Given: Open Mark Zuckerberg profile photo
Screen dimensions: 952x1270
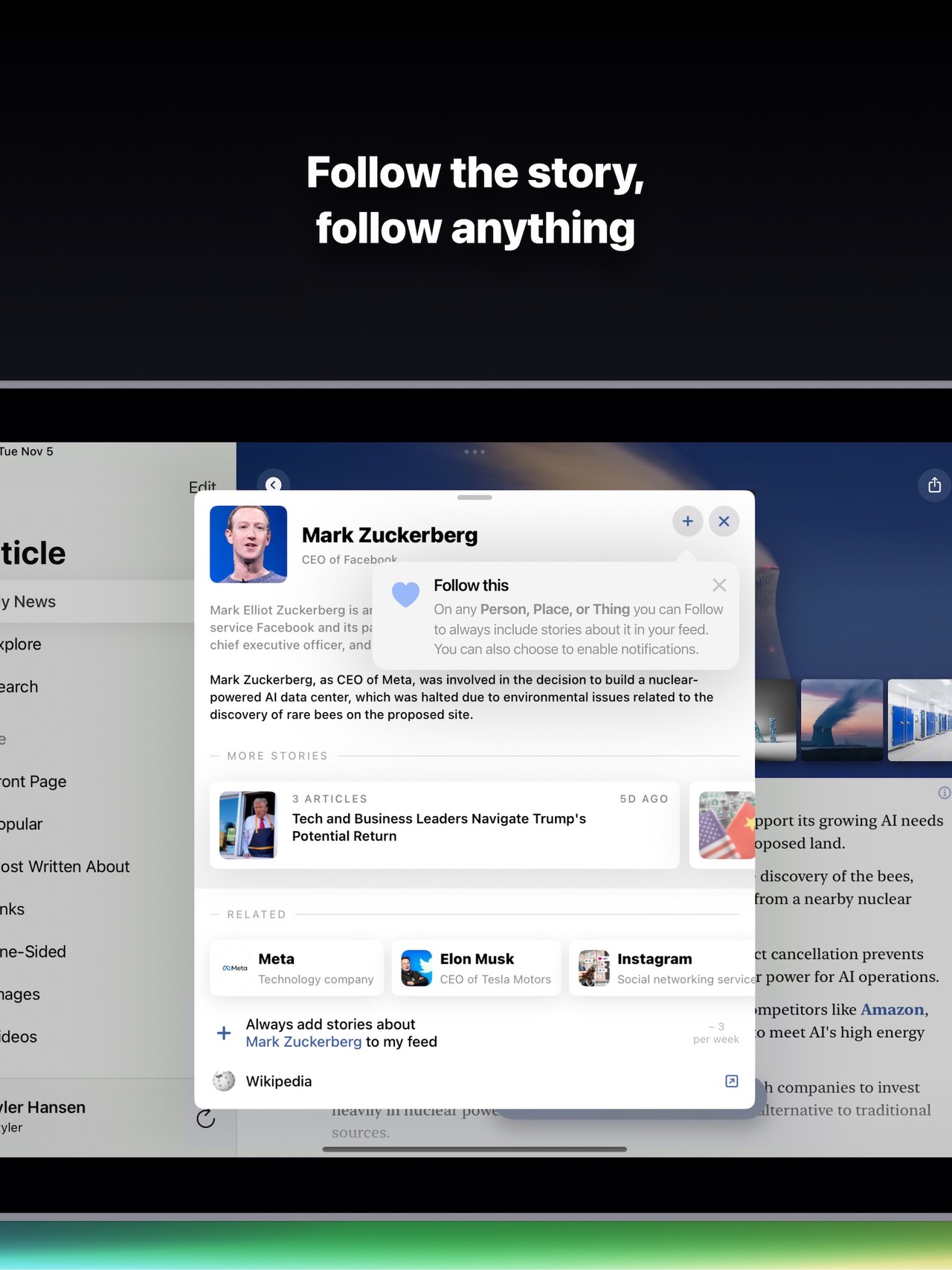Looking at the screenshot, I should (x=248, y=544).
